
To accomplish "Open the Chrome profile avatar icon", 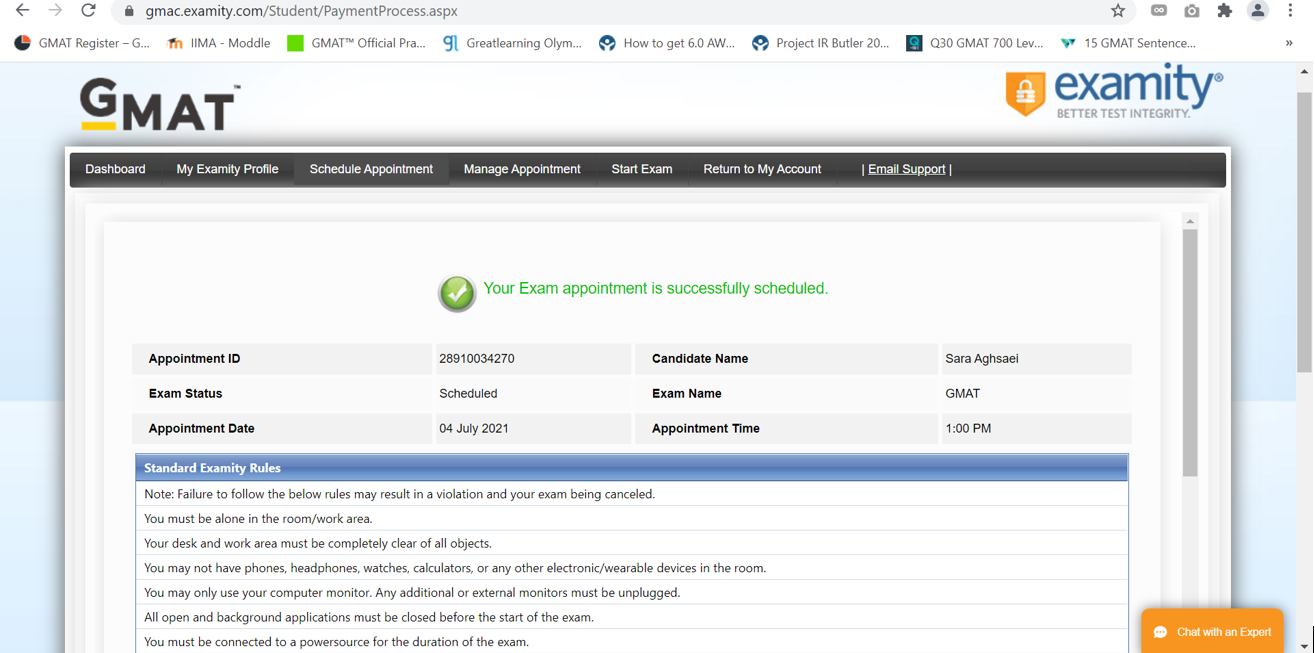I will [x=1257, y=11].
